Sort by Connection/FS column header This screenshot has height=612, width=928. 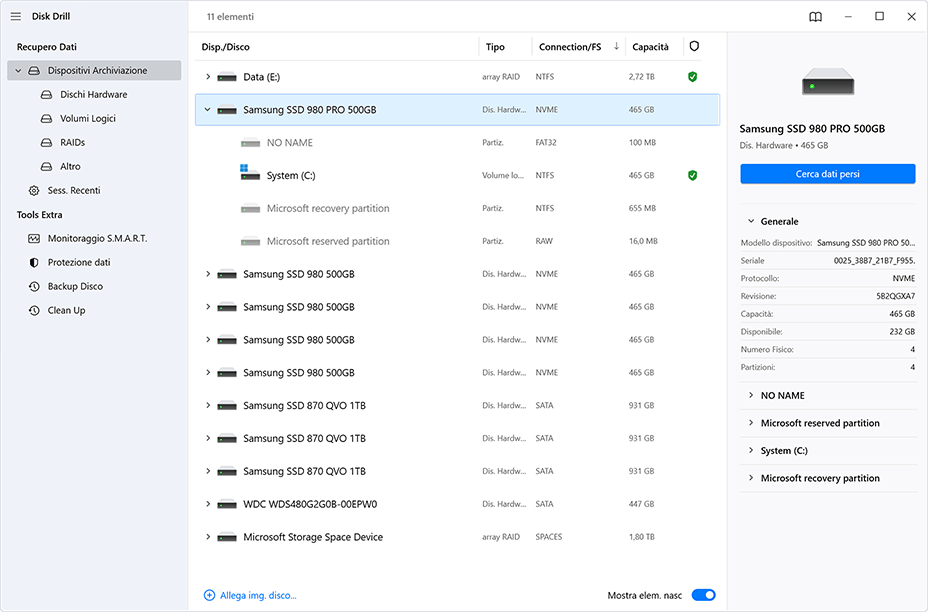570,47
